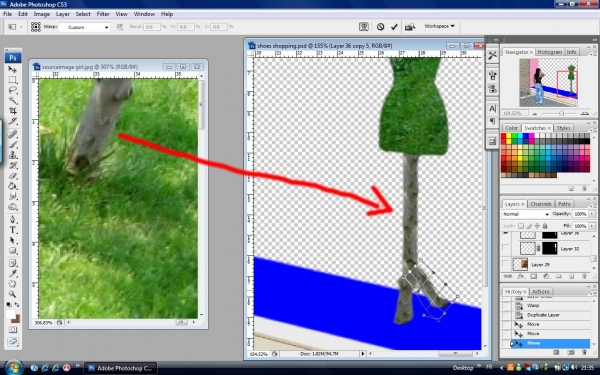Open the Character panel icon in dock
Viewport: 600px width, 375px height.
492,109
